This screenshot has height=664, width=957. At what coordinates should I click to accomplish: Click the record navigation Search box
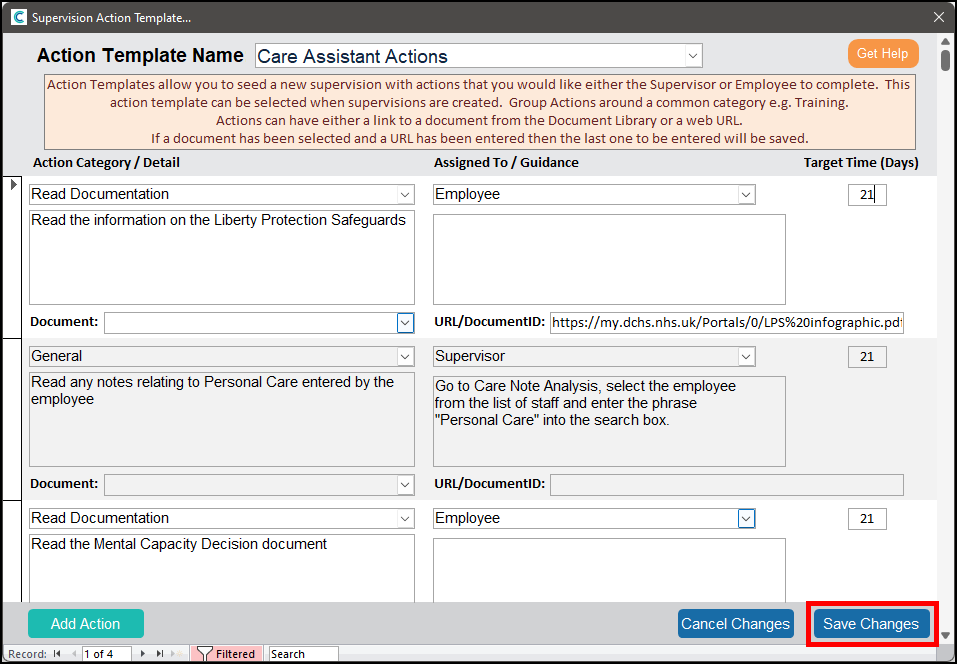[x=303, y=654]
